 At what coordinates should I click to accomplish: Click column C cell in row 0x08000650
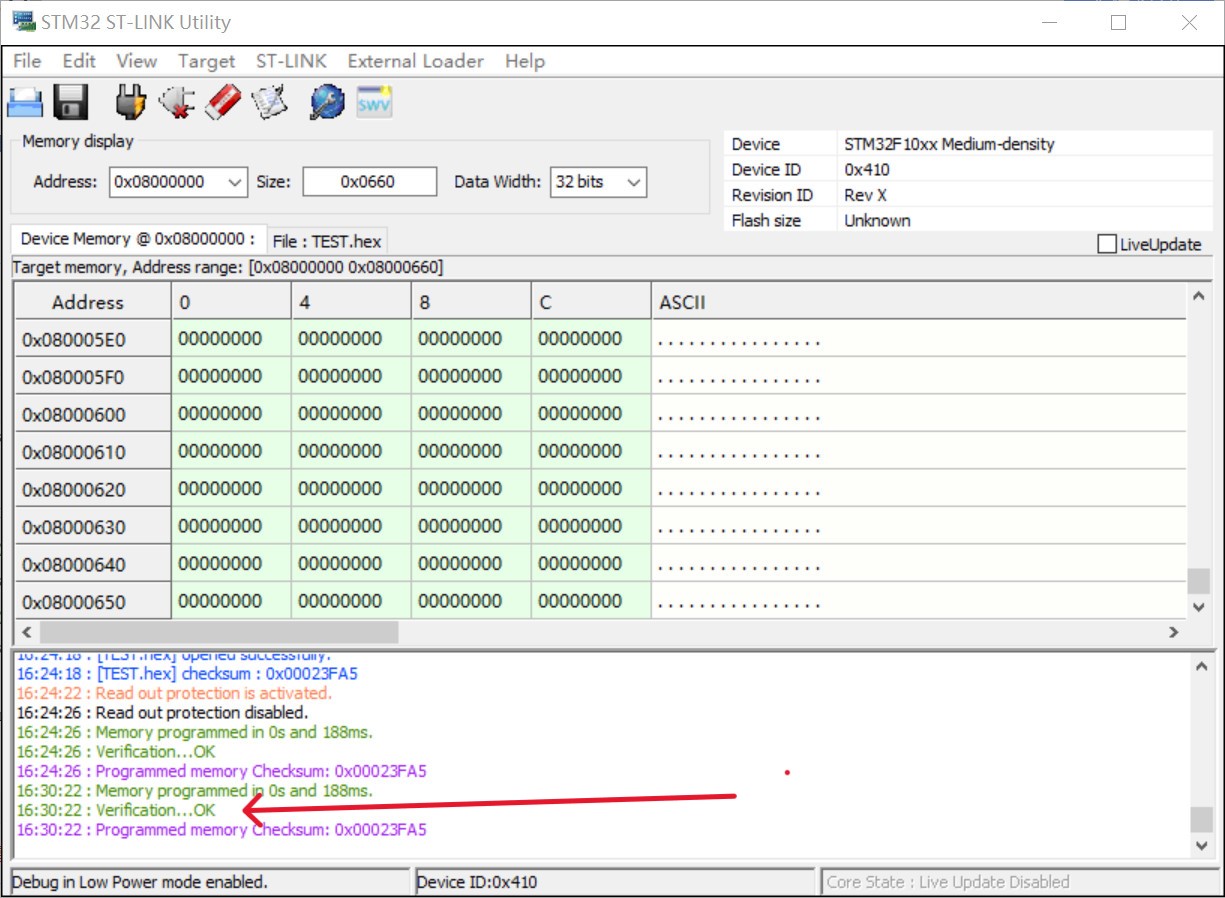pyautogui.click(x=591, y=601)
